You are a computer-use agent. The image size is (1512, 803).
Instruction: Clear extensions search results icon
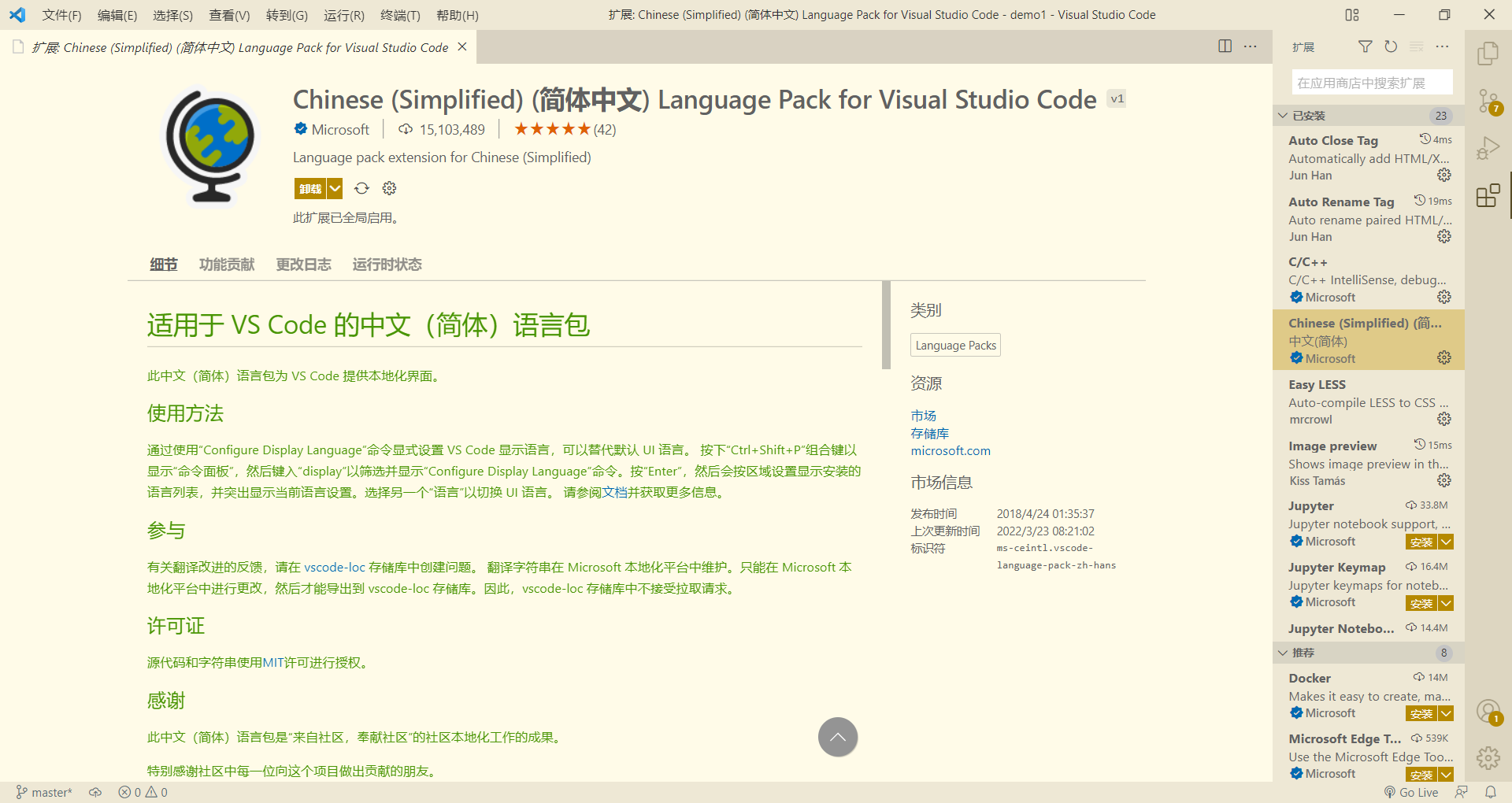tap(1416, 47)
